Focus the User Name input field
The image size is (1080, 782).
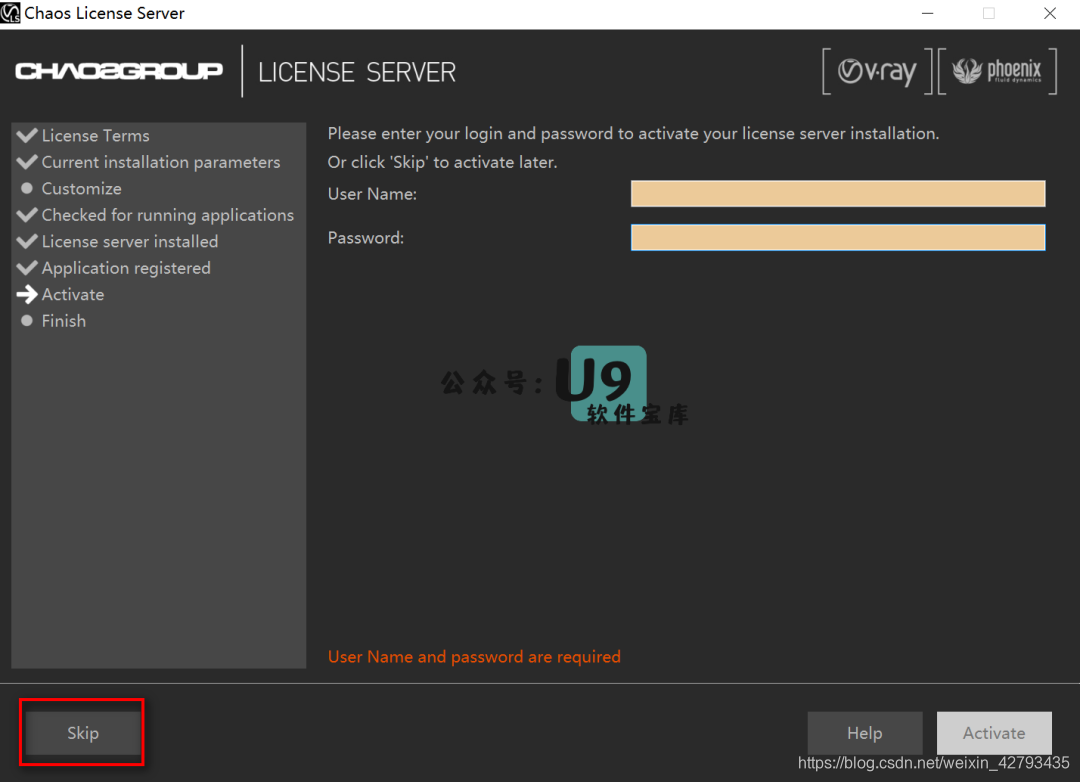click(x=838, y=194)
